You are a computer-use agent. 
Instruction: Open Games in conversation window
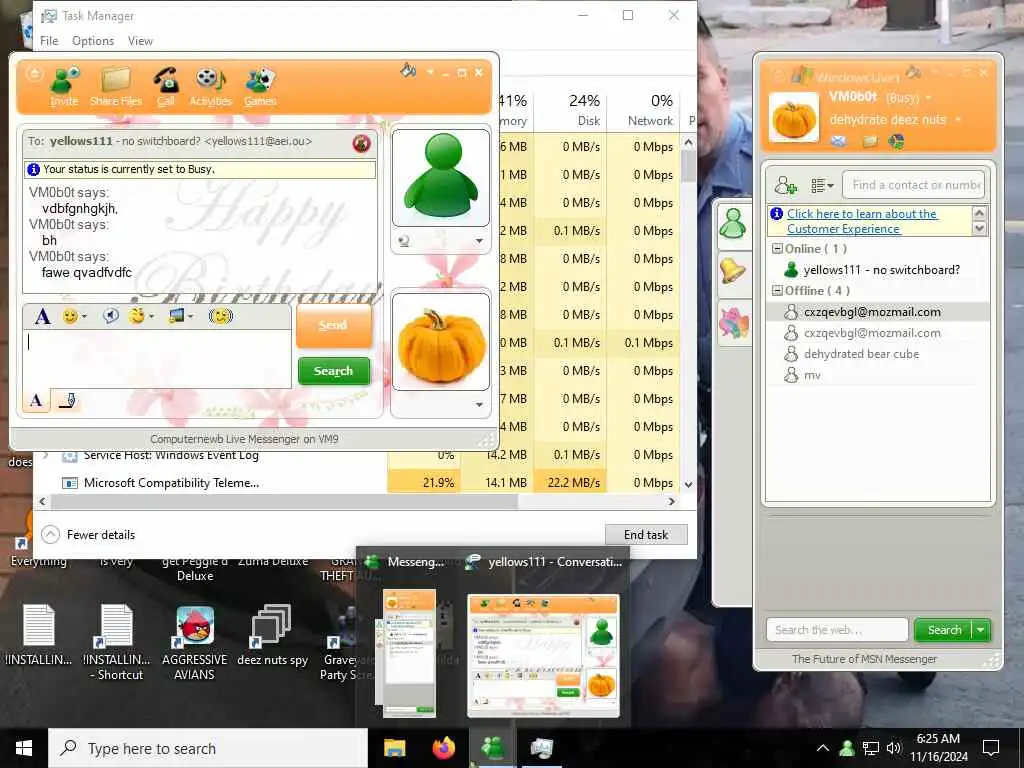pos(261,86)
